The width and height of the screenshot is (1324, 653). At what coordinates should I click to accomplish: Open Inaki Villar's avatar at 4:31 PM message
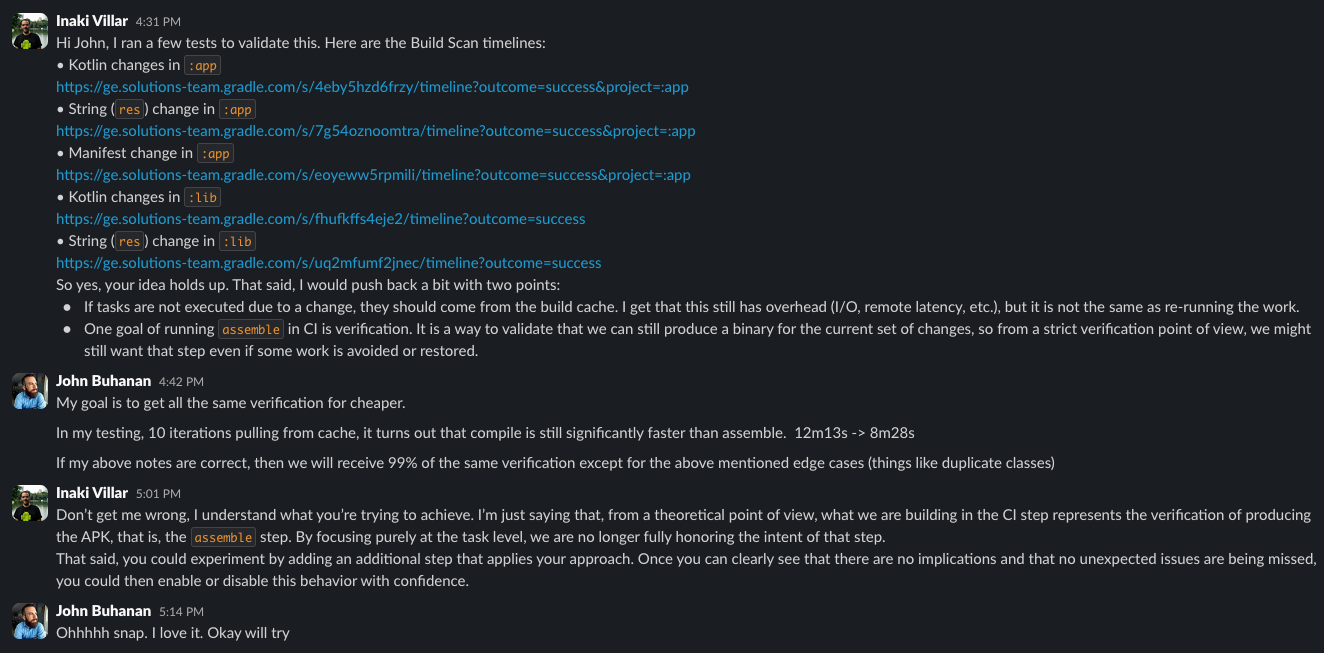tap(30, 32)
